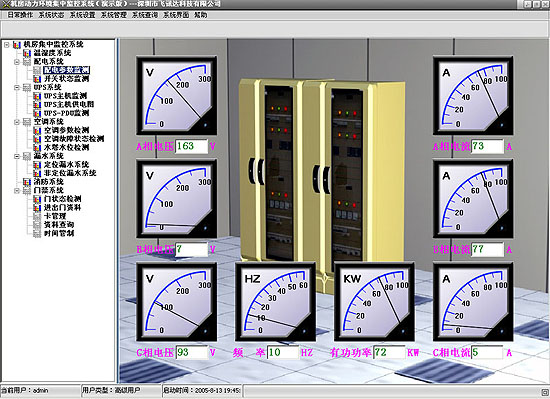Click the A相电压 value field showing 163

[192, 146]
